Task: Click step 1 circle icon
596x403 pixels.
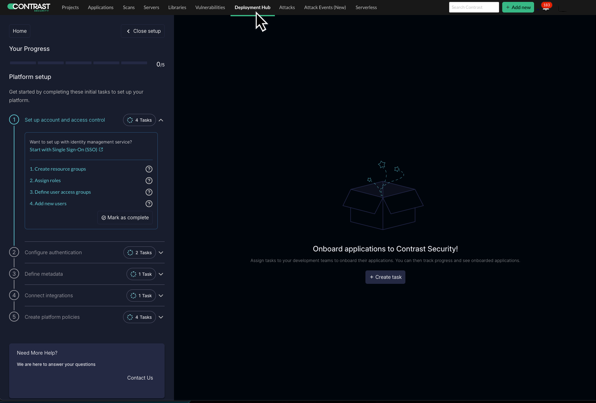Action: pyautogui.click(x=14, y=120)
